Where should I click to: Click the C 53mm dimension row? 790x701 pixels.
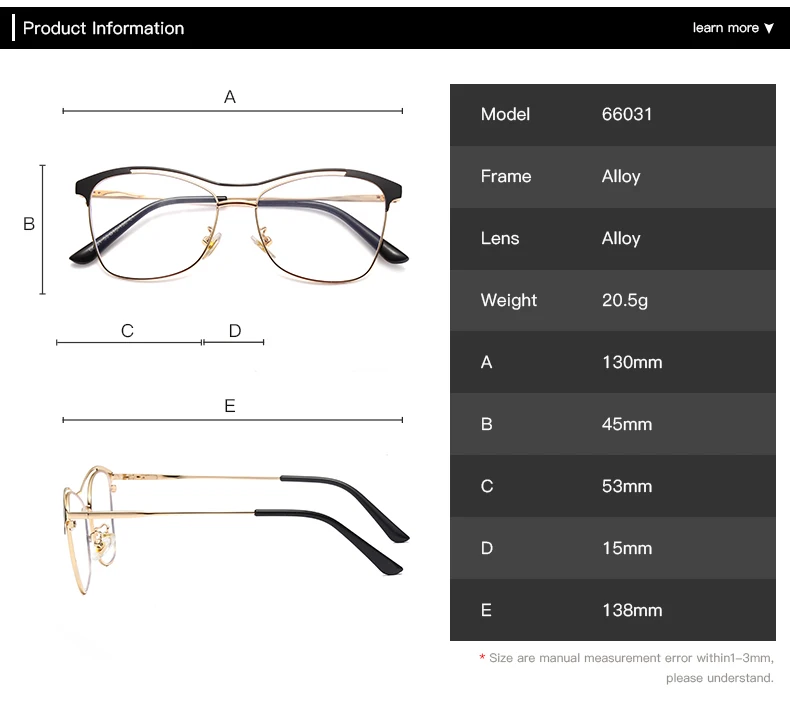(x=613, y=486)
